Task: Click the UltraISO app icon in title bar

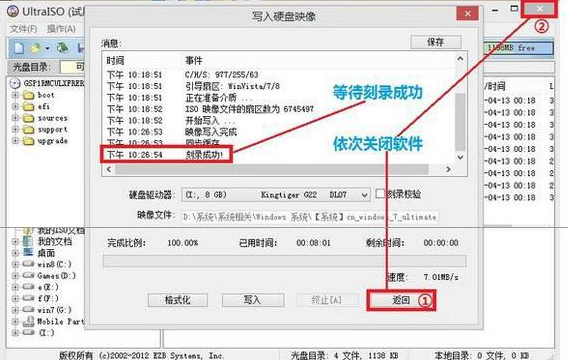Action: coord(13,11)
